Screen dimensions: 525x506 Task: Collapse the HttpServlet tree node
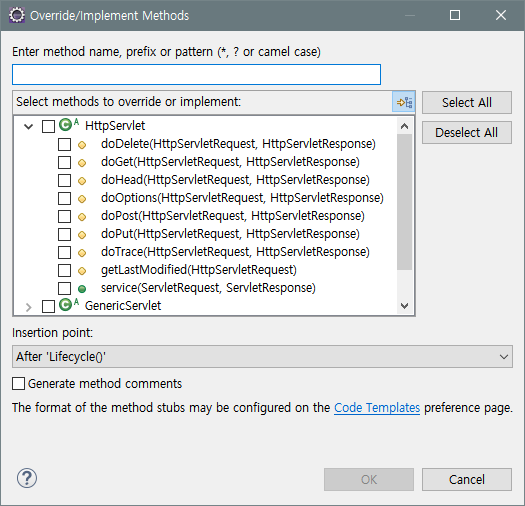click(29, 127)
